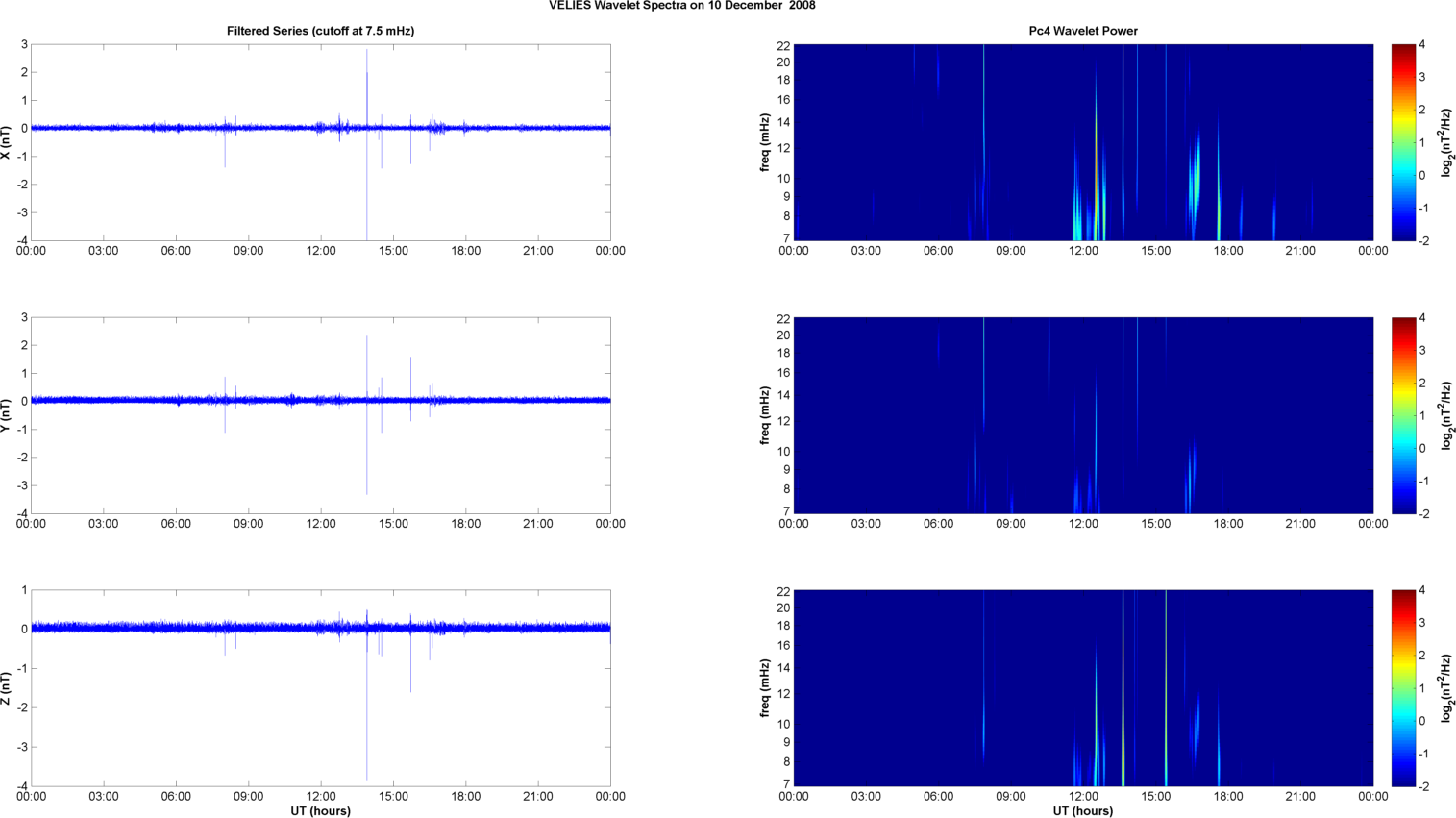Click the colorbar beside the middle wavelet spectrum

point(1403,415)
